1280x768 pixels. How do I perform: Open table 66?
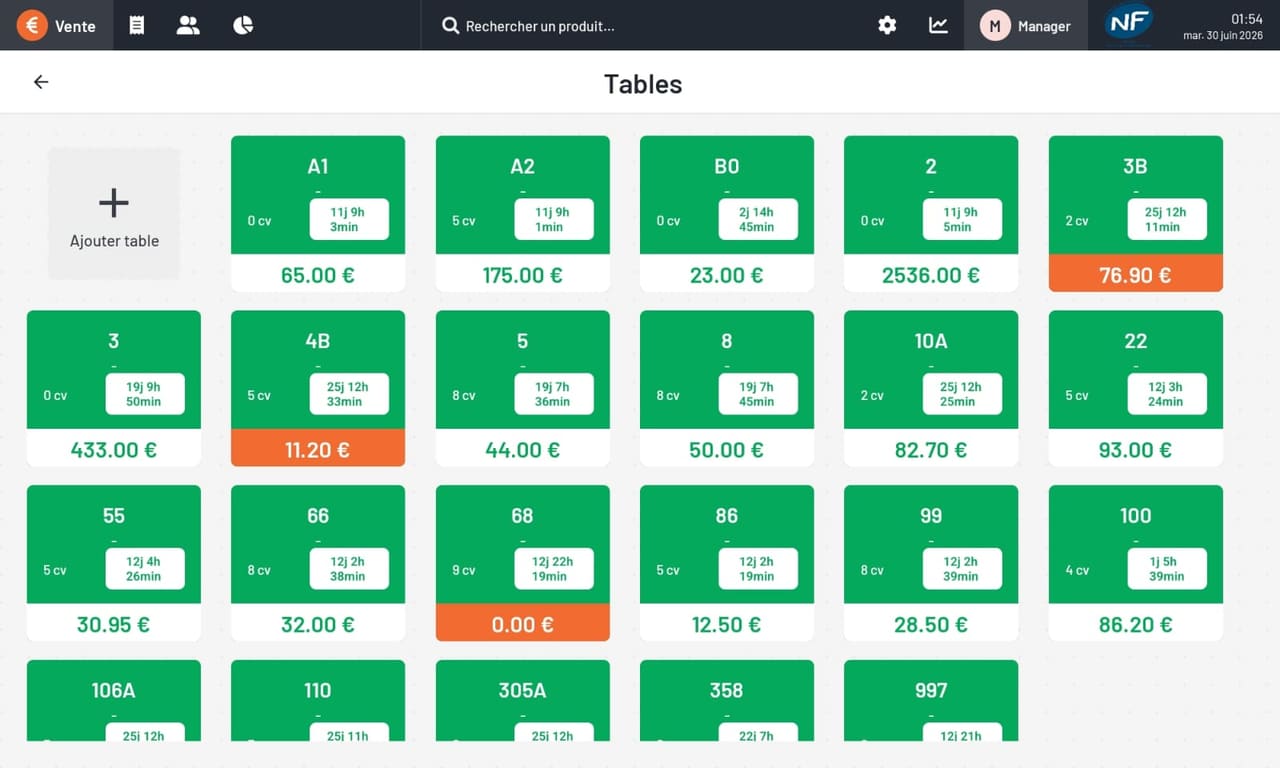click(x=318, y=563)
